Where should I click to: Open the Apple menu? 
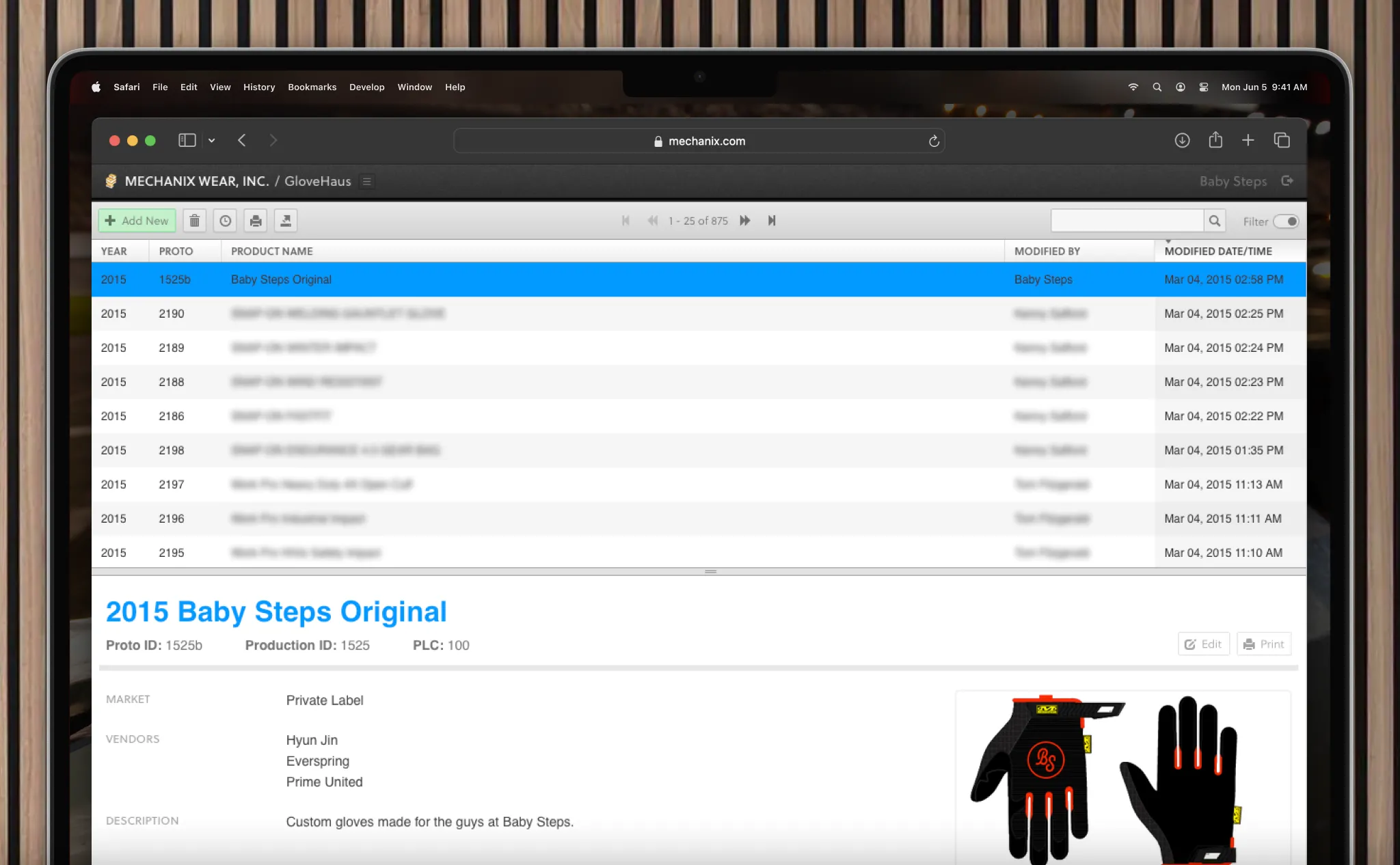click(96, 87)
